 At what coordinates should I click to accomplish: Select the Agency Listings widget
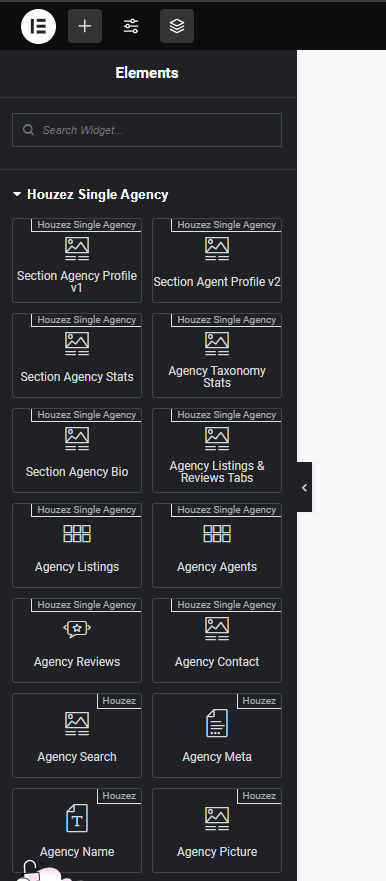[x=77, y=546]
